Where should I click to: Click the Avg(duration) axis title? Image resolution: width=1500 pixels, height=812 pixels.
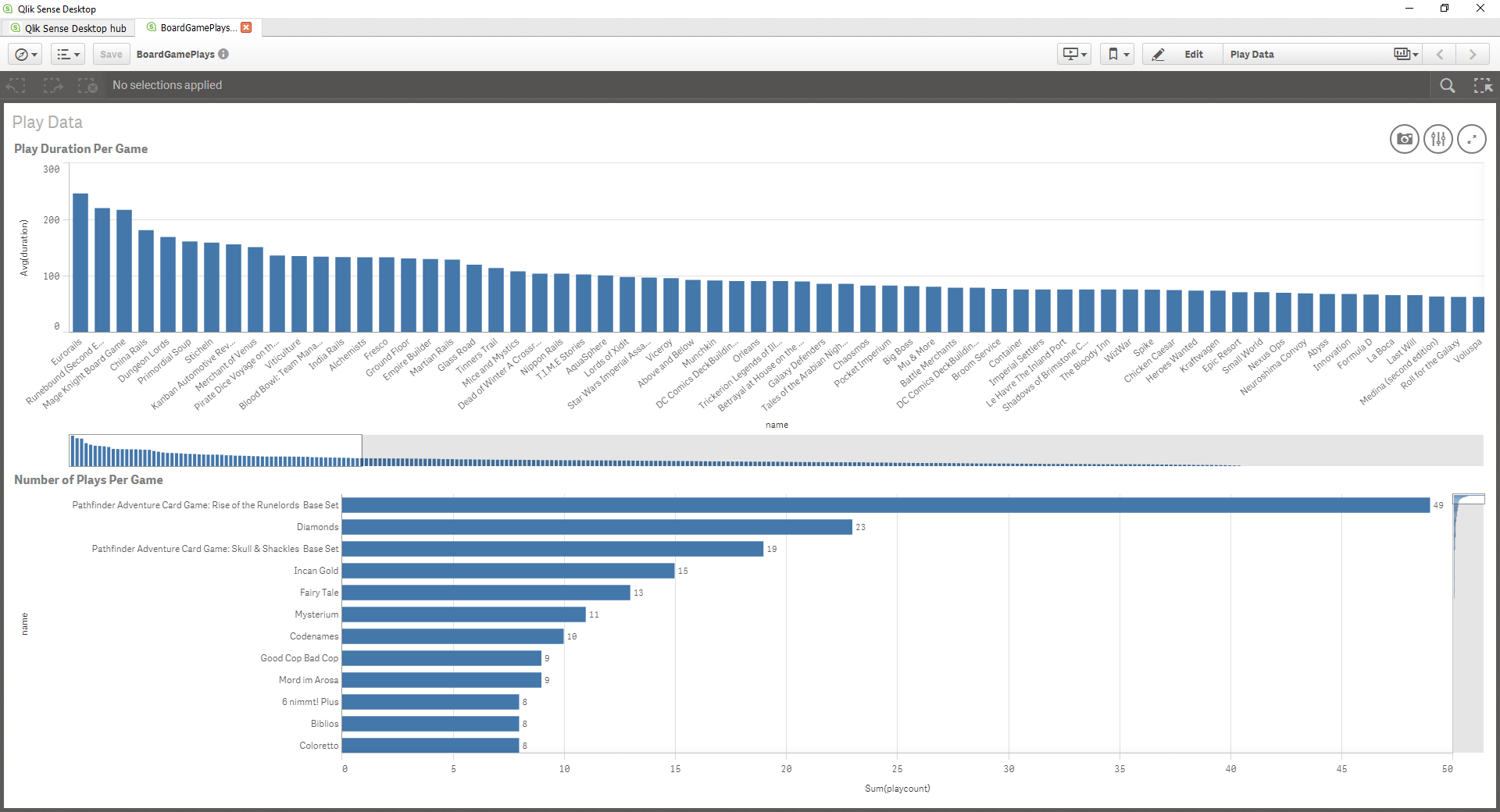click(24, 248)
